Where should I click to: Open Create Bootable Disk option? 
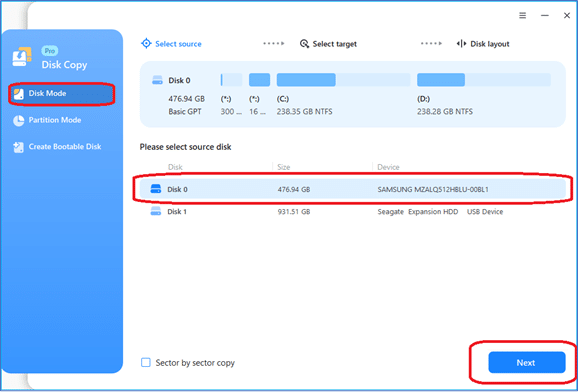57,147
